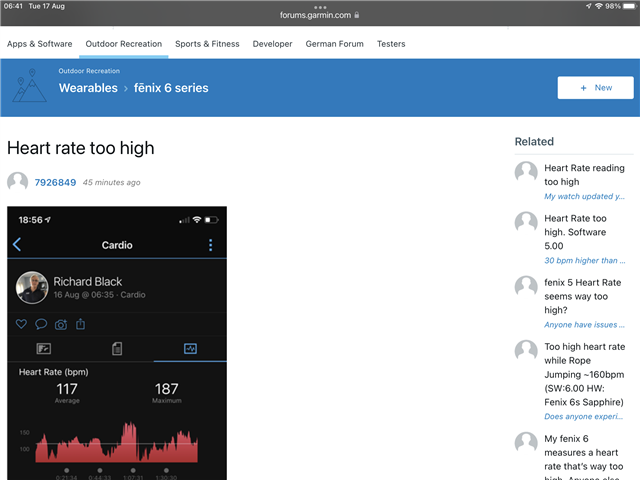Viewport: 640px width, 480px height.
Task: Click the '16 Aug @ 06:35 - Cardio' text
Action: pyautogui.click(x=99, y=295)
